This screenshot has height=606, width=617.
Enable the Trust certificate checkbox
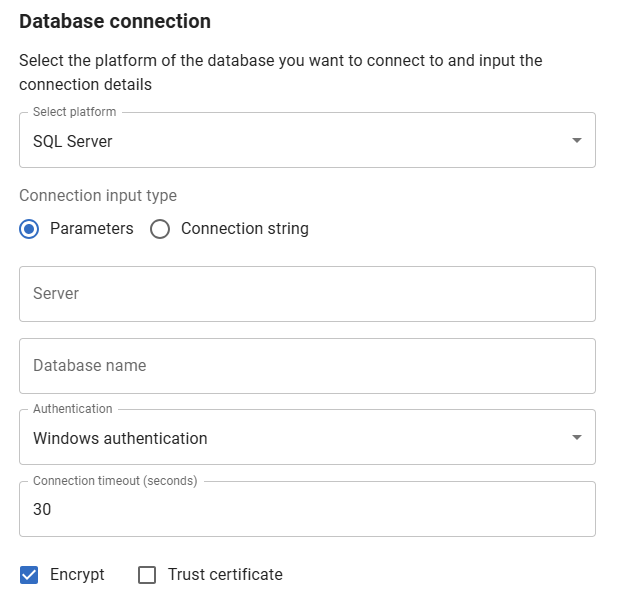pos(147,575)
